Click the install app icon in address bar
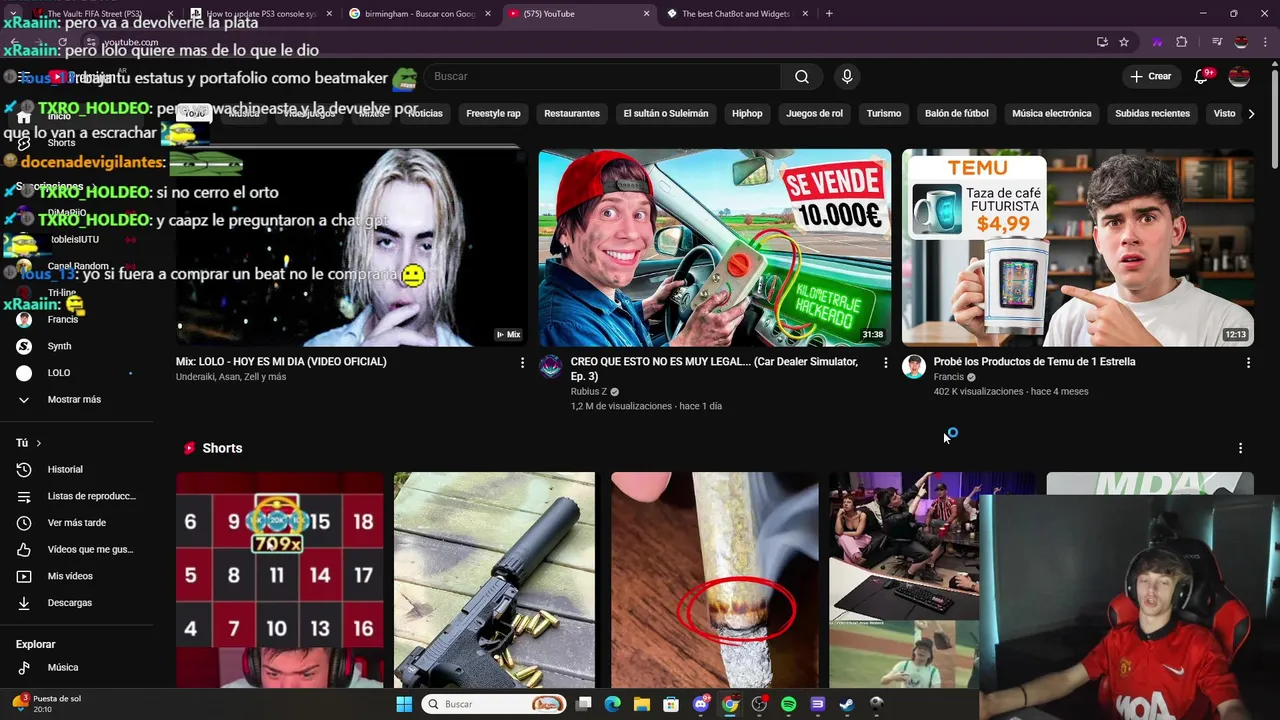Image resolution: width=1280 pixels, height=720 pixels. (1102, 42)
